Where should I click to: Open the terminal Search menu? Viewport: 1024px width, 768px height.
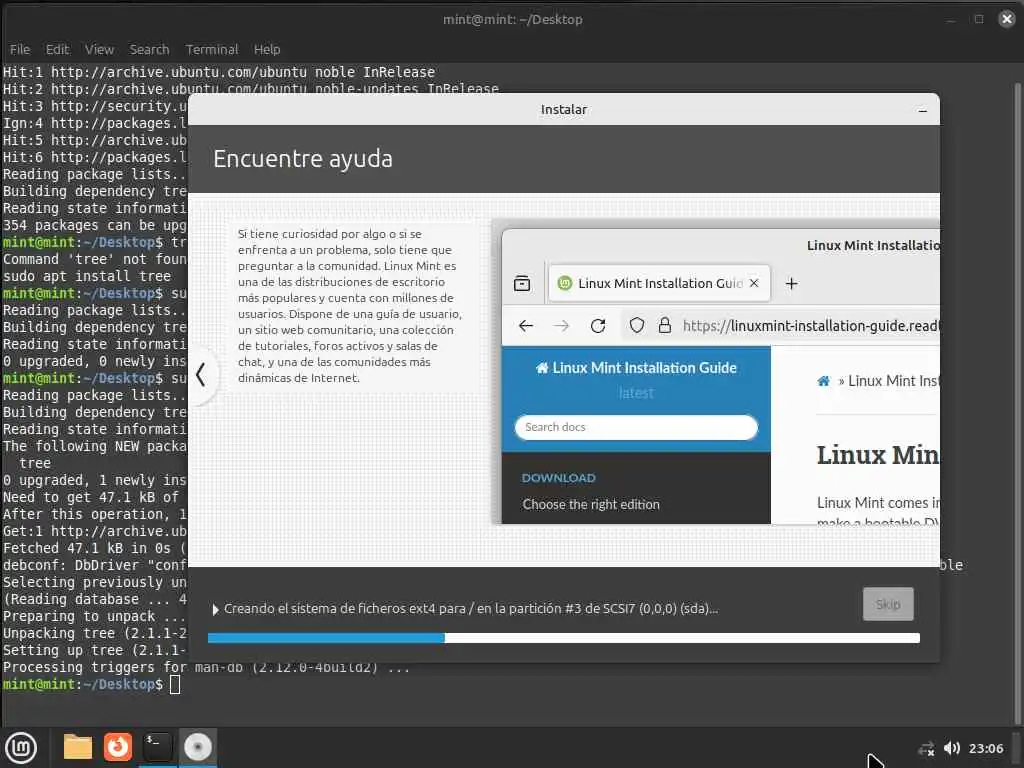click(150, 50)
